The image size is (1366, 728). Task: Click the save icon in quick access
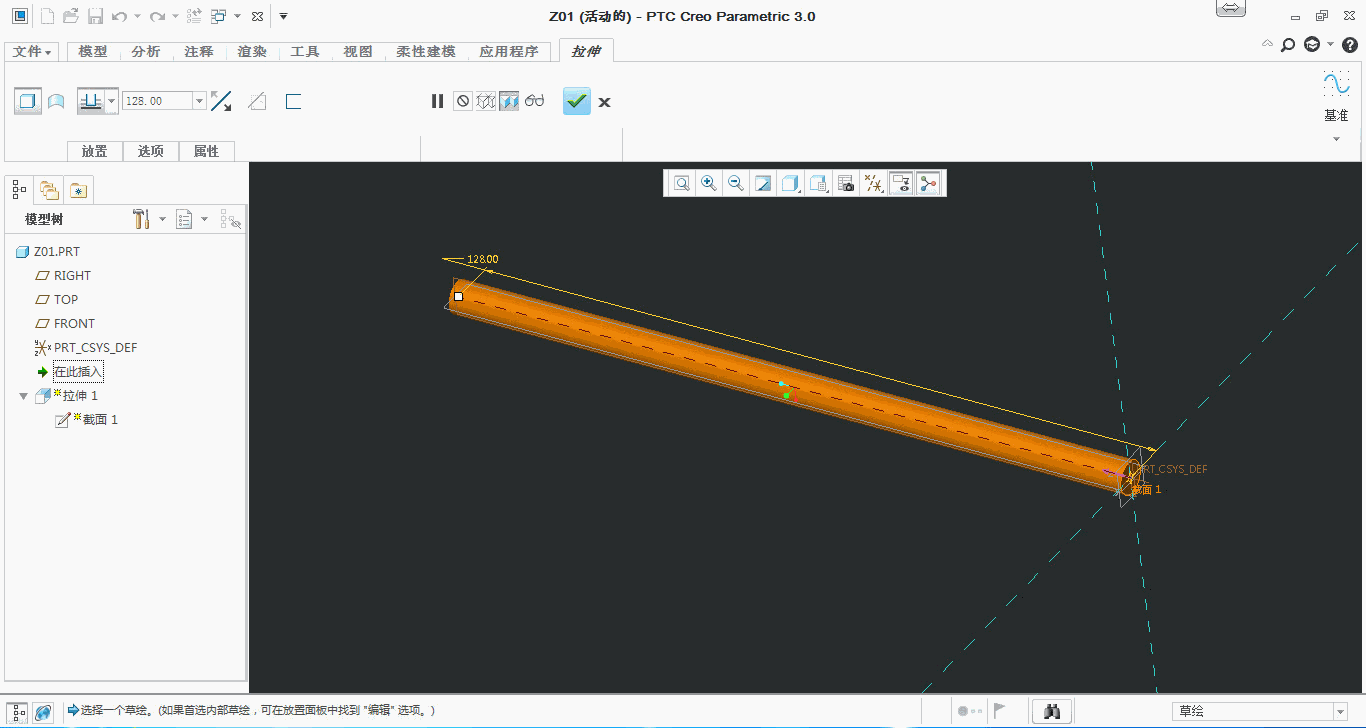click(95, 16)
